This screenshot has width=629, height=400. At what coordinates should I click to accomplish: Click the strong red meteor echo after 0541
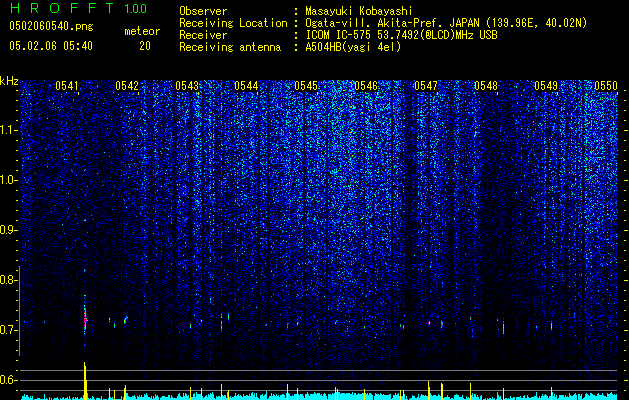click(85, 320)
